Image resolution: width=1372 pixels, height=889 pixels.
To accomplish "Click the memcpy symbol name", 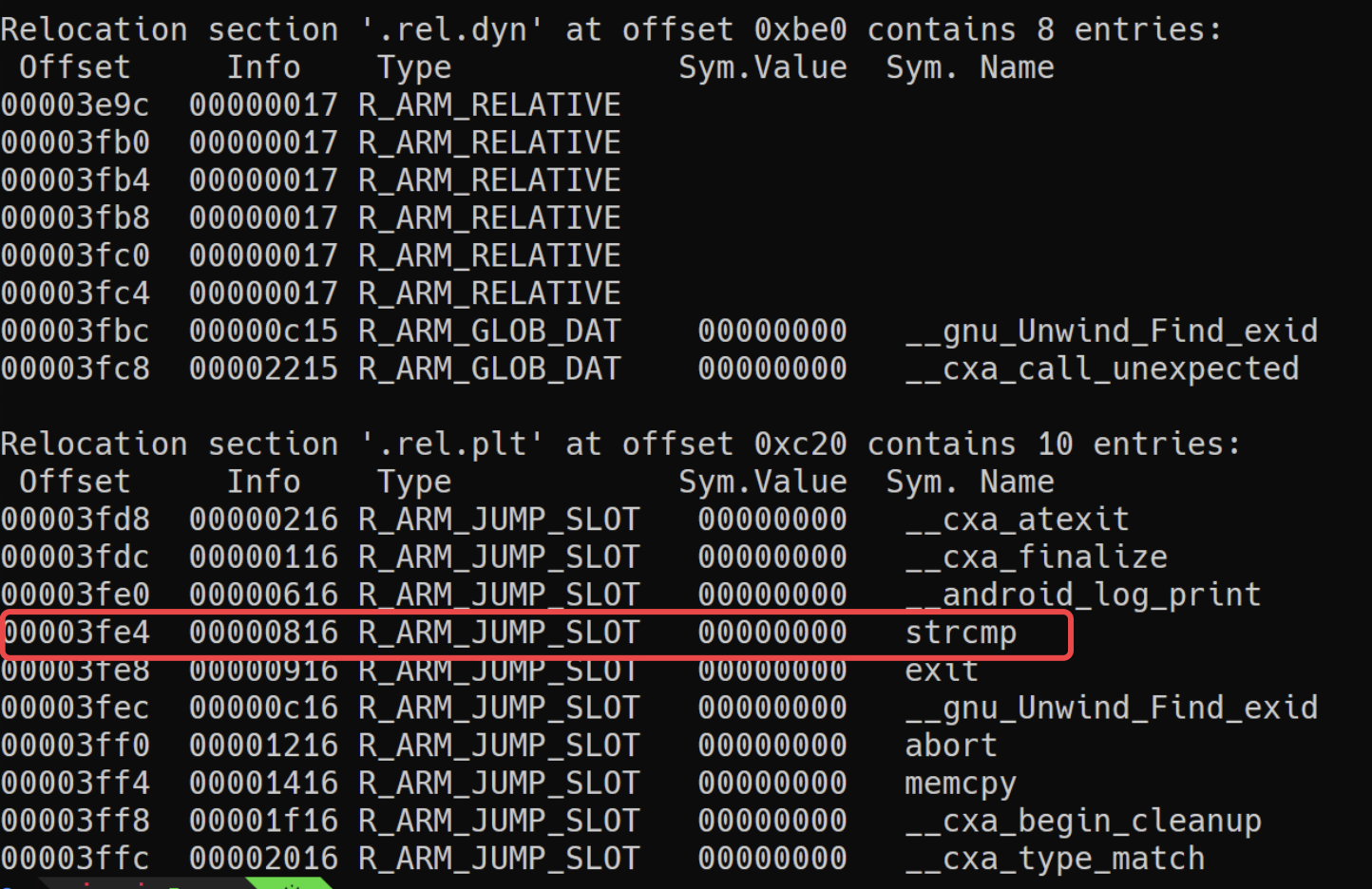I will (x=961, y=785).
